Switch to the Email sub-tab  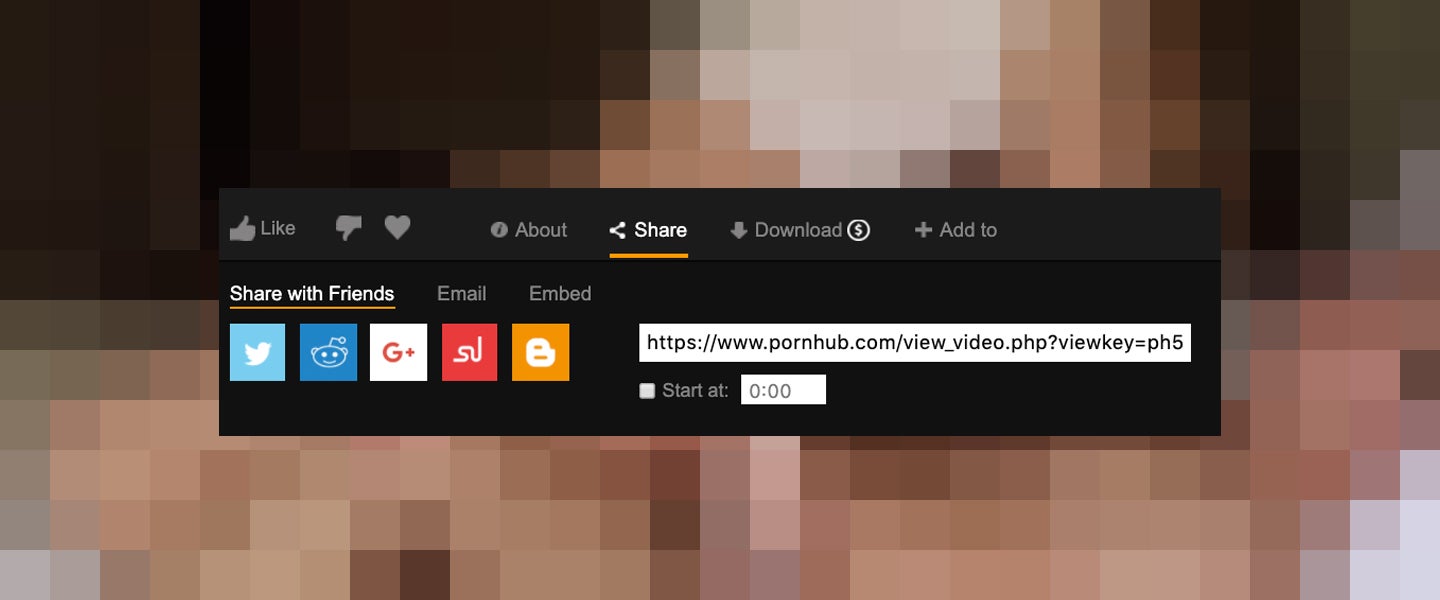click(x=462, y=294)
